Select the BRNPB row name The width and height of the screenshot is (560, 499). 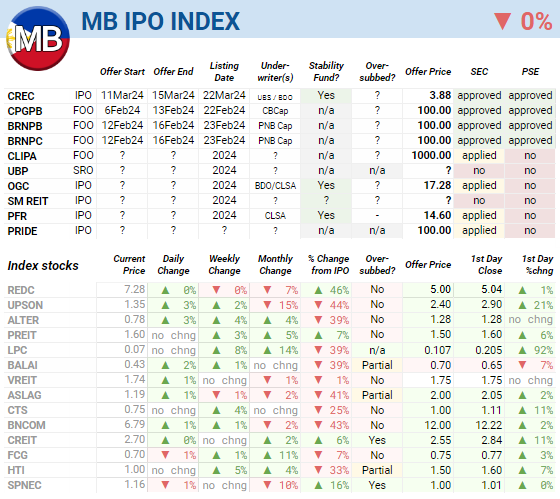(25, 126)
